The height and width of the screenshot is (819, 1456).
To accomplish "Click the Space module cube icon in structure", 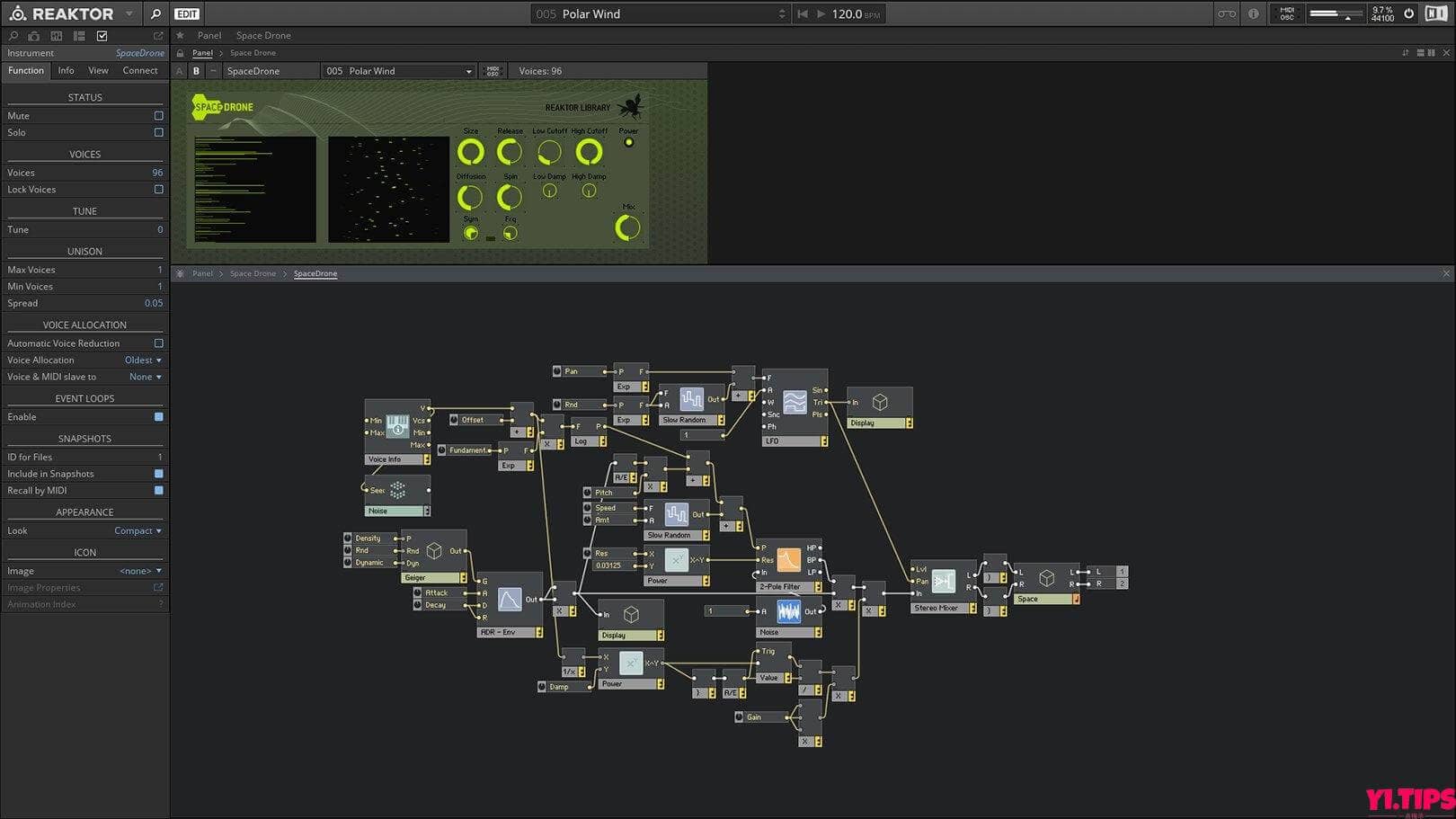I will pyautogui.click(x=1045, y=576).
